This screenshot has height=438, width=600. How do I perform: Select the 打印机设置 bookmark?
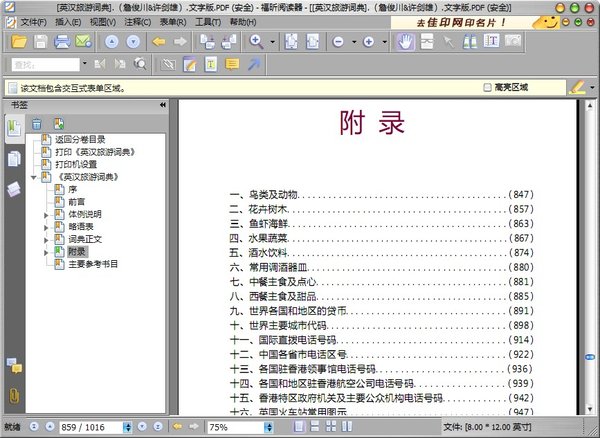point(76,164)
